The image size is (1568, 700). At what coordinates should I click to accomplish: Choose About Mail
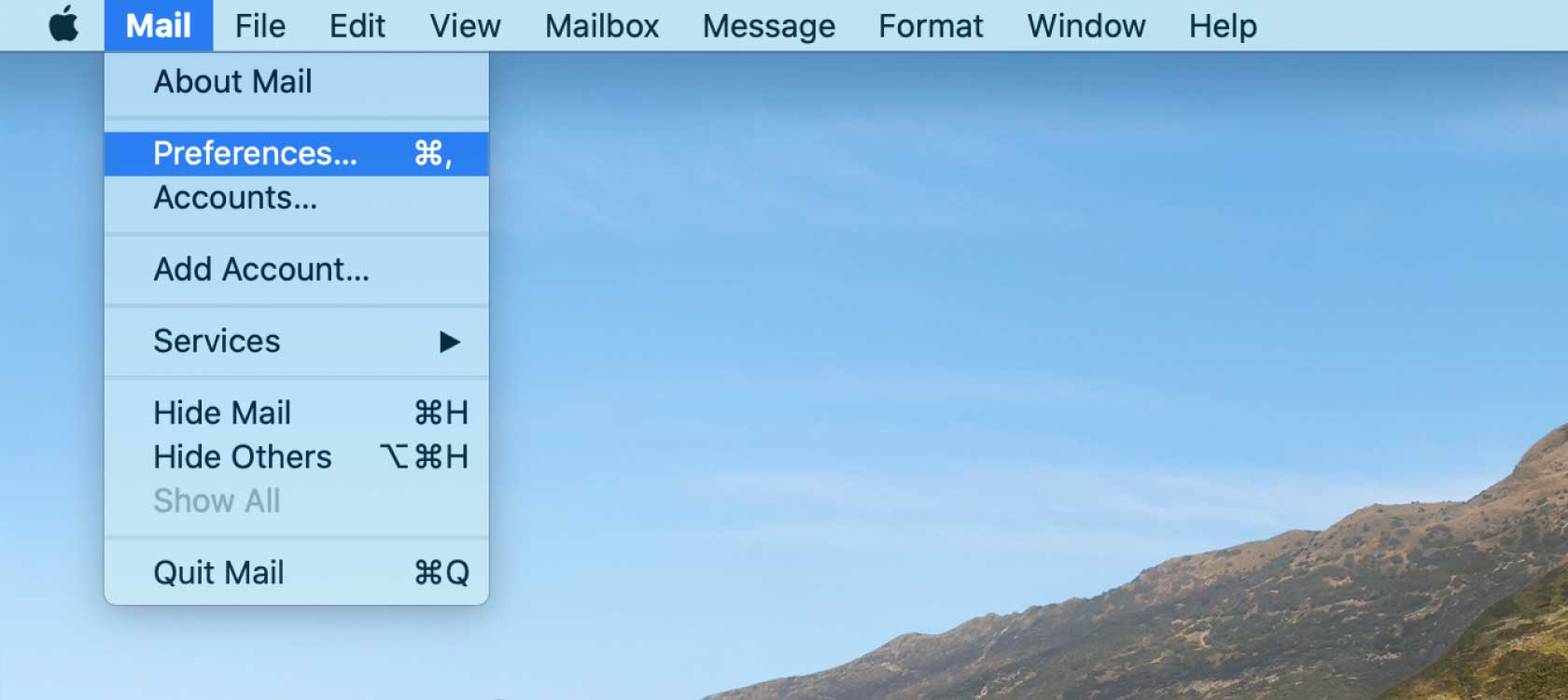click(297, 82)
